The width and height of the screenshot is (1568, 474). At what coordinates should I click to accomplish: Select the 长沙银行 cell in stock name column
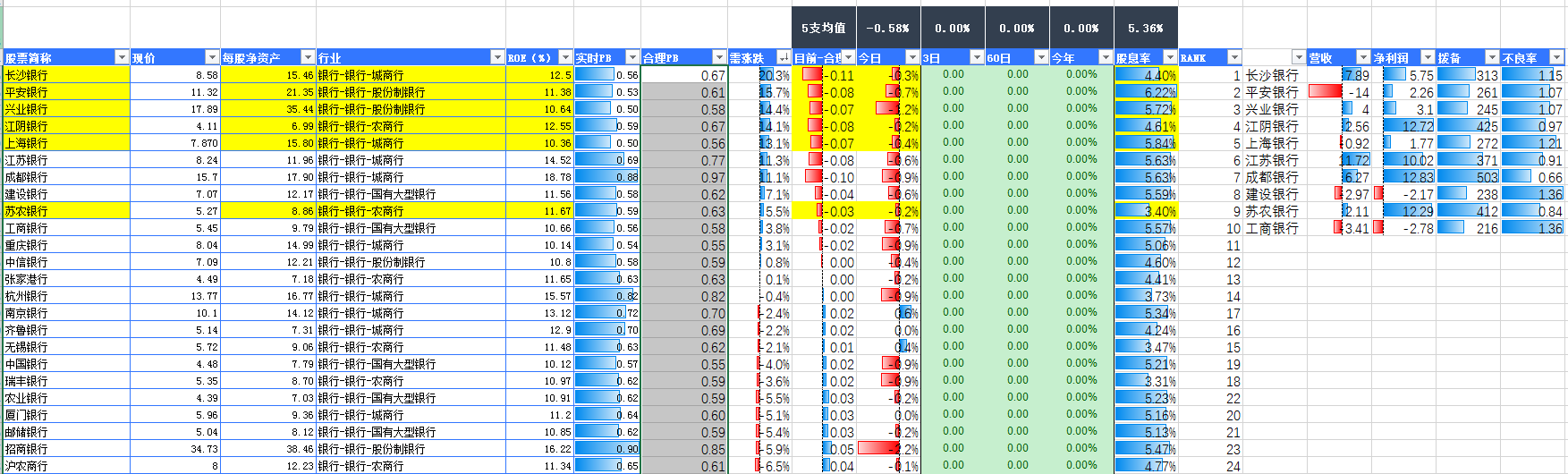point(67,75)
